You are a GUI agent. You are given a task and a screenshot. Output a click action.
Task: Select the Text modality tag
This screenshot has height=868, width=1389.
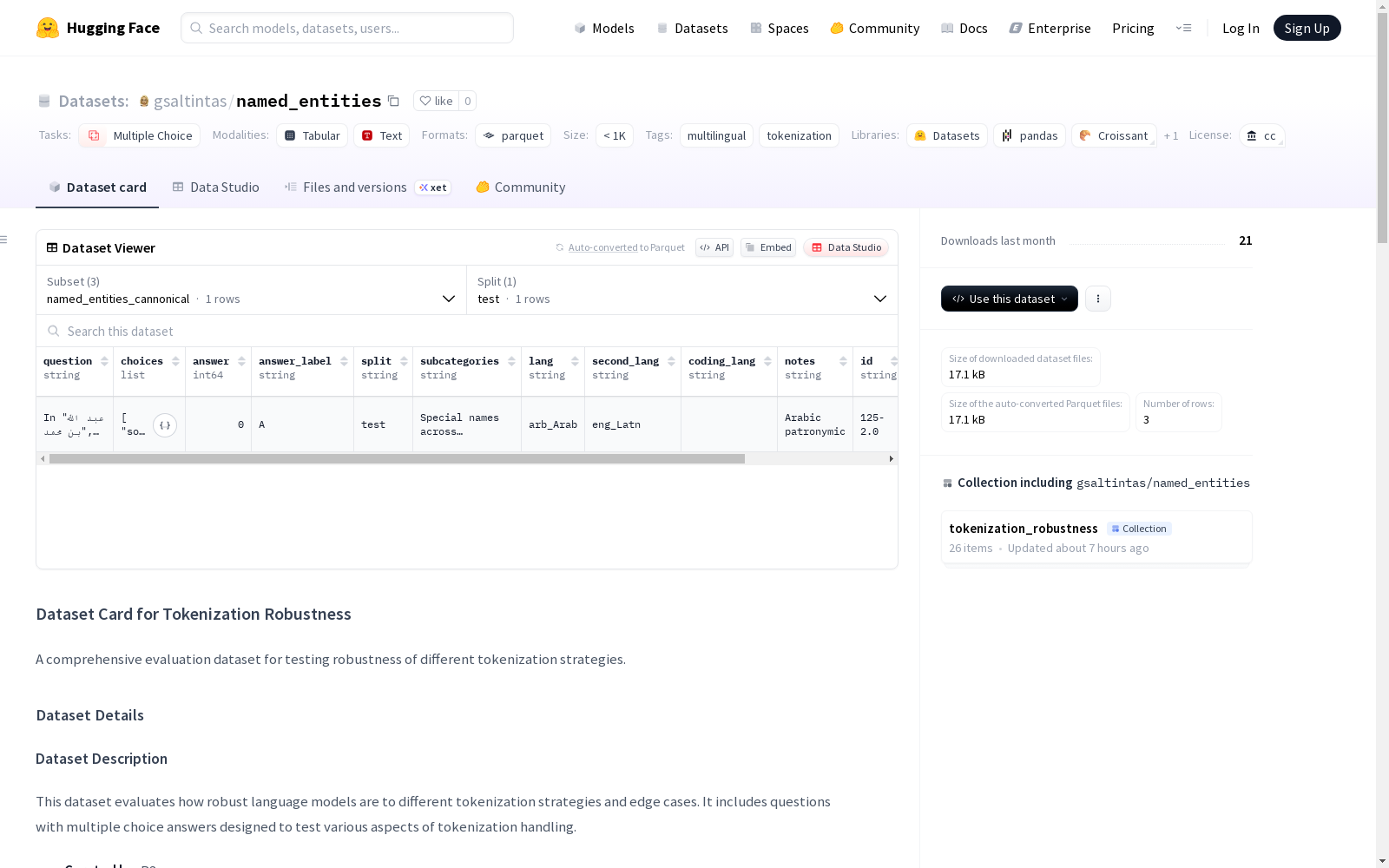click(382, 135)
